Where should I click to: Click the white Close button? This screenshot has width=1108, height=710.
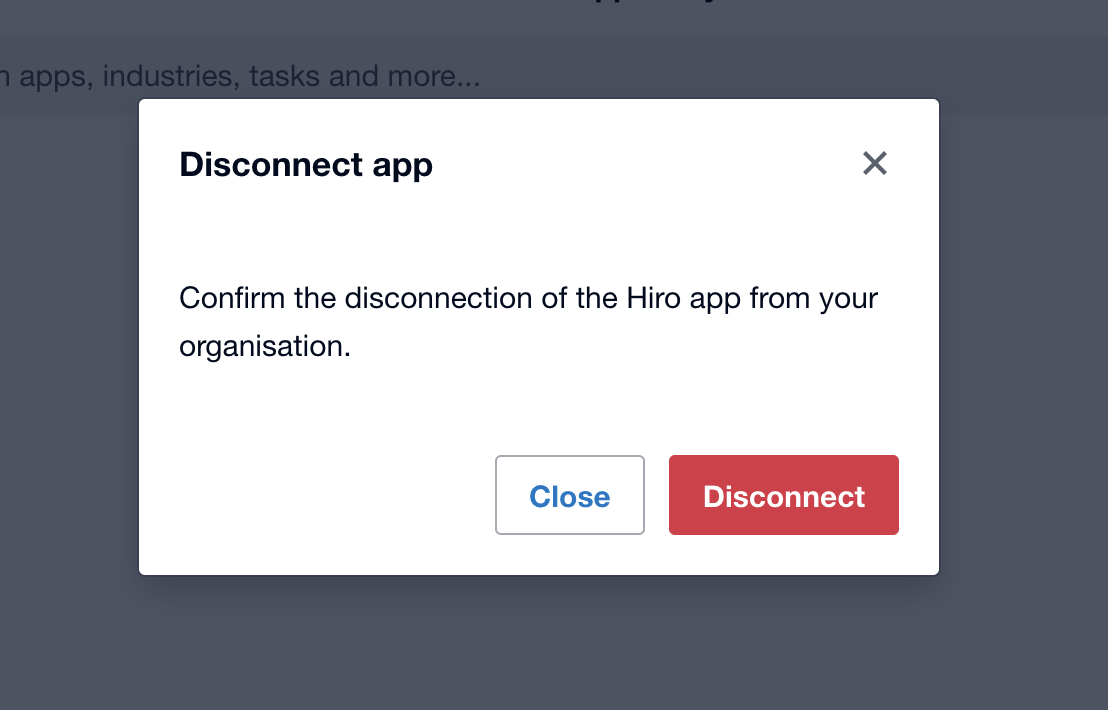click(x=570, y=496)
